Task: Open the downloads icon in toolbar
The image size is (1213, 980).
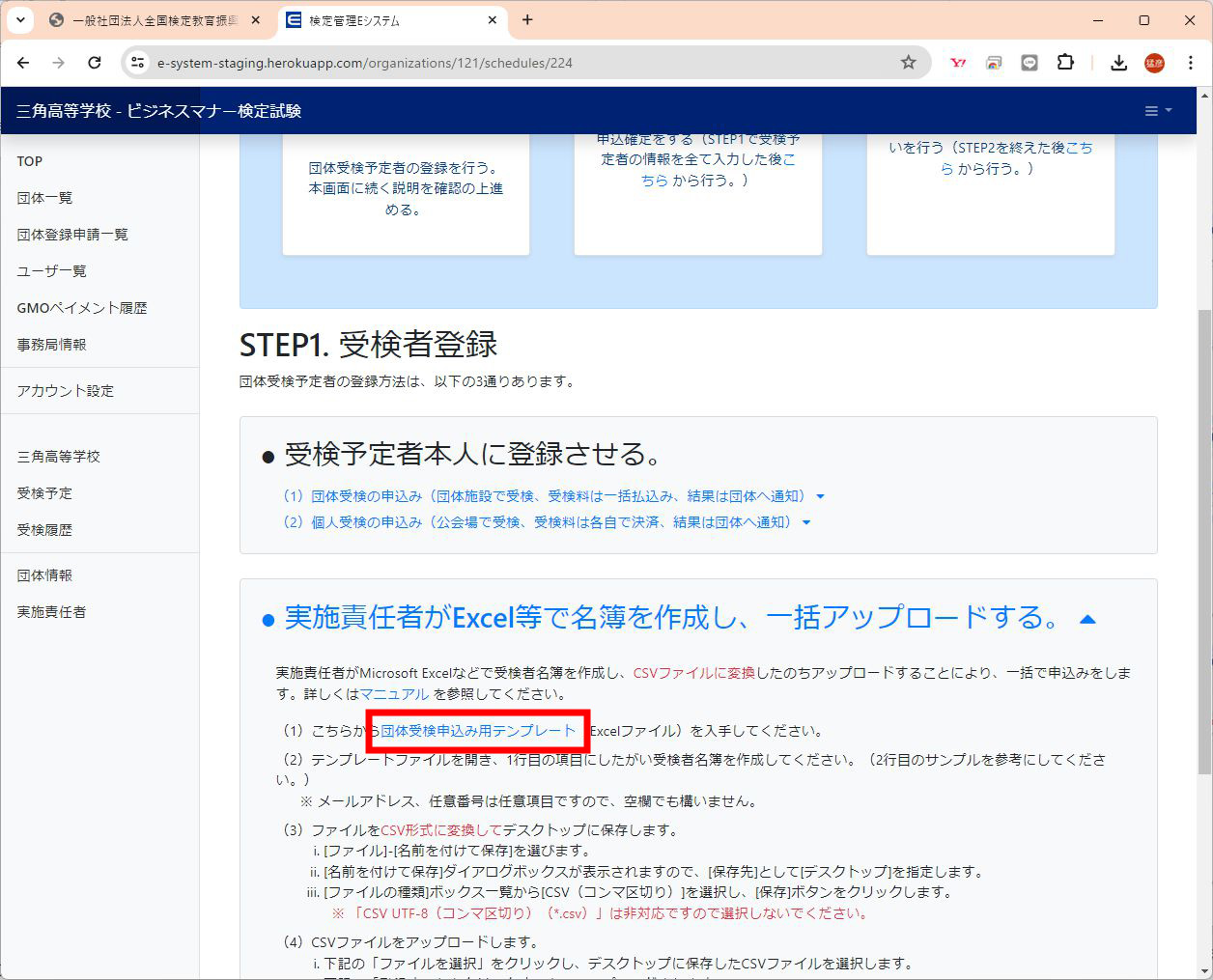Action: tap(1118, 63)
